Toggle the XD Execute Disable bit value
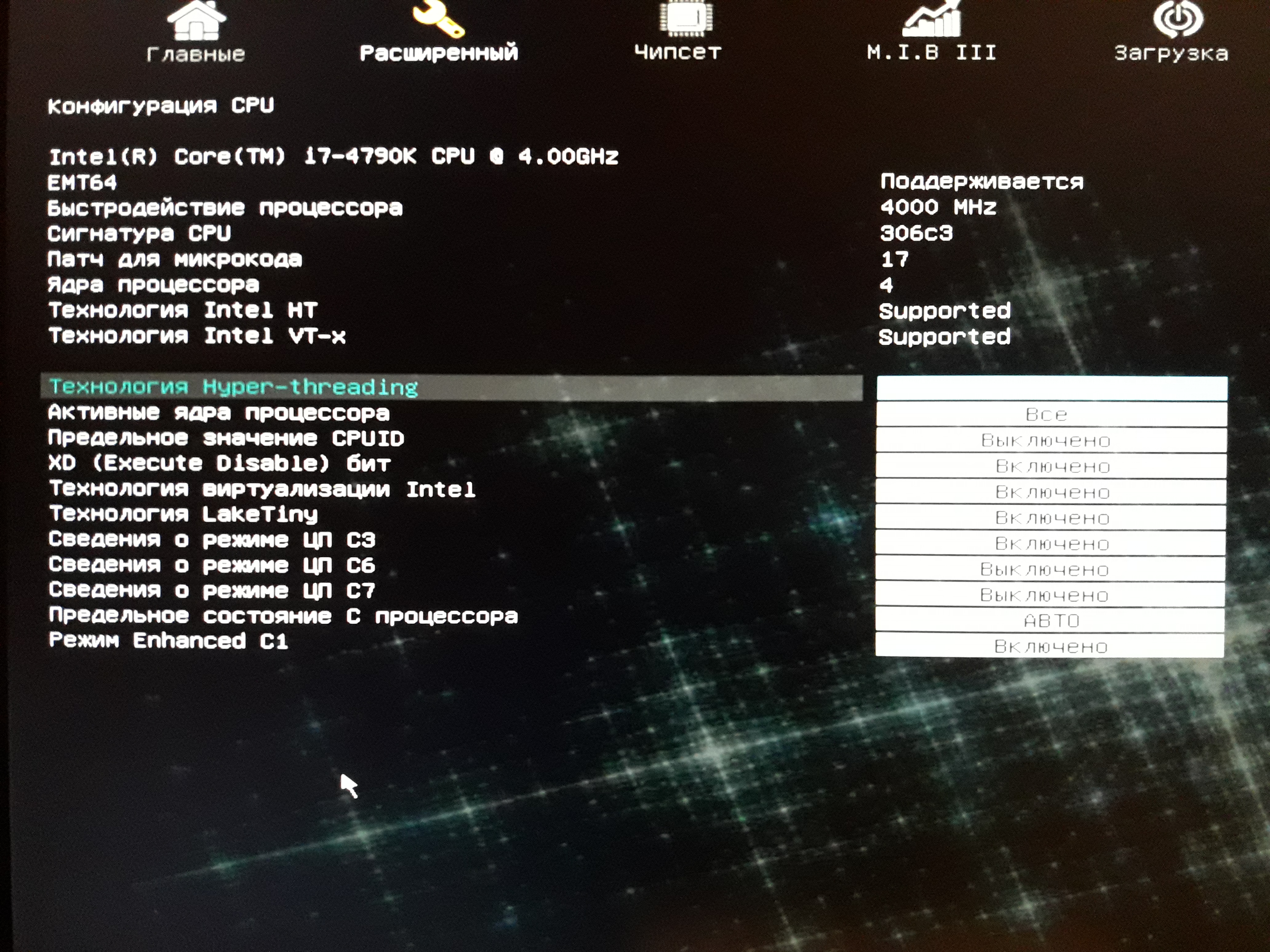1270x952 pixels. pos(1052,466)
